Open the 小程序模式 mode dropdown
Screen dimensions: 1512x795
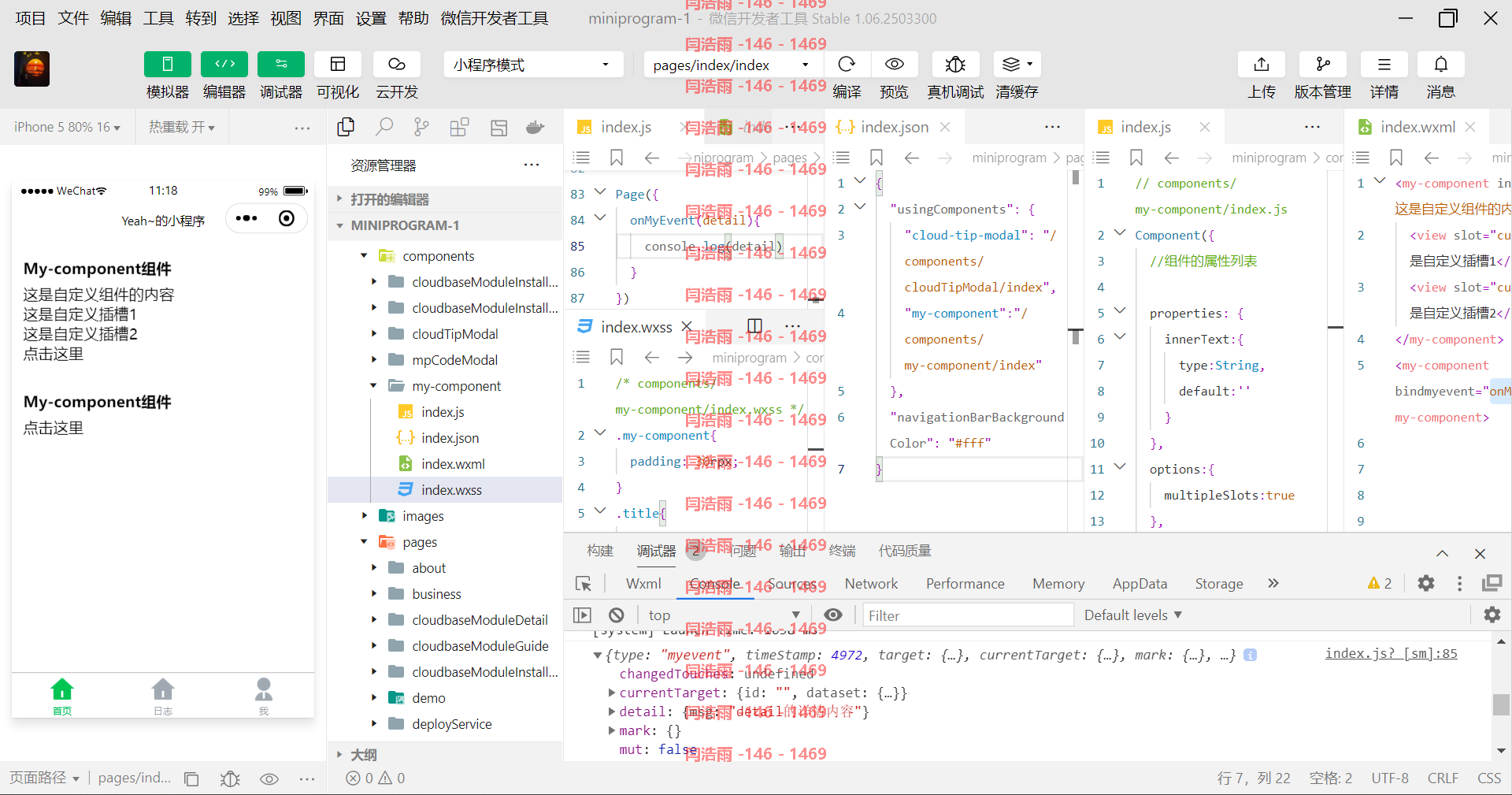pyautogui.click(x=533, y=65)
